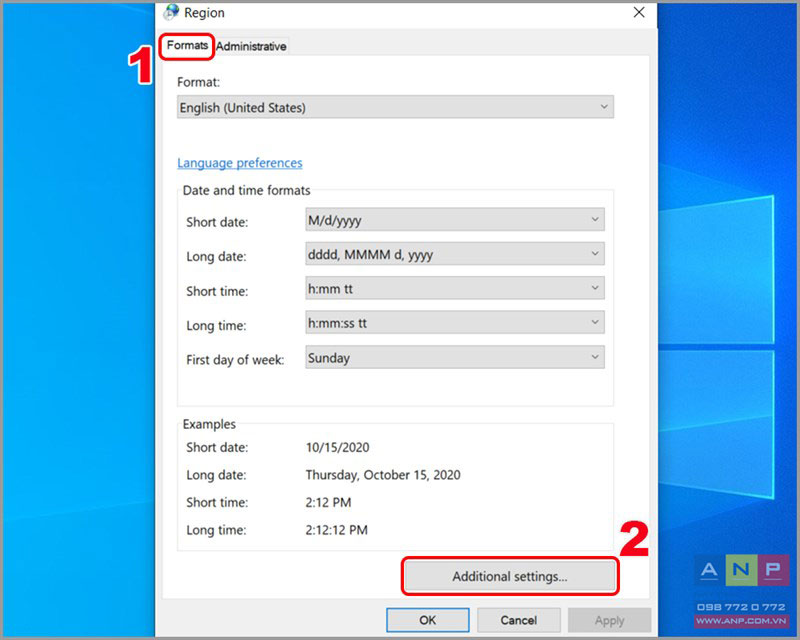The height and width of the screenshot is (640, 800).
Task: Switch to the Administrative tab
Action: [x=251, y=46]
